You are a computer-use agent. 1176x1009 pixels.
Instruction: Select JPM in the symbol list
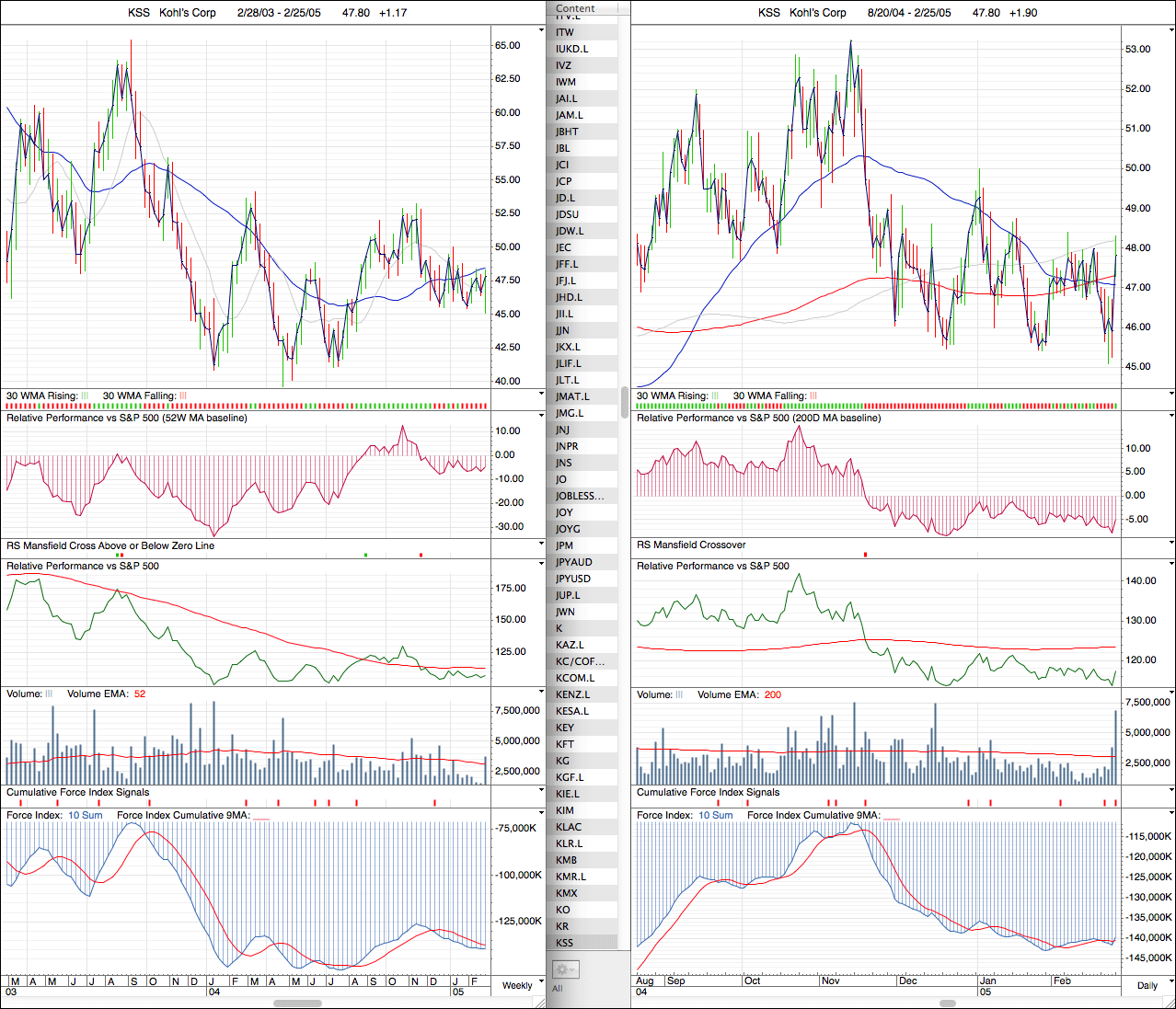564,545
